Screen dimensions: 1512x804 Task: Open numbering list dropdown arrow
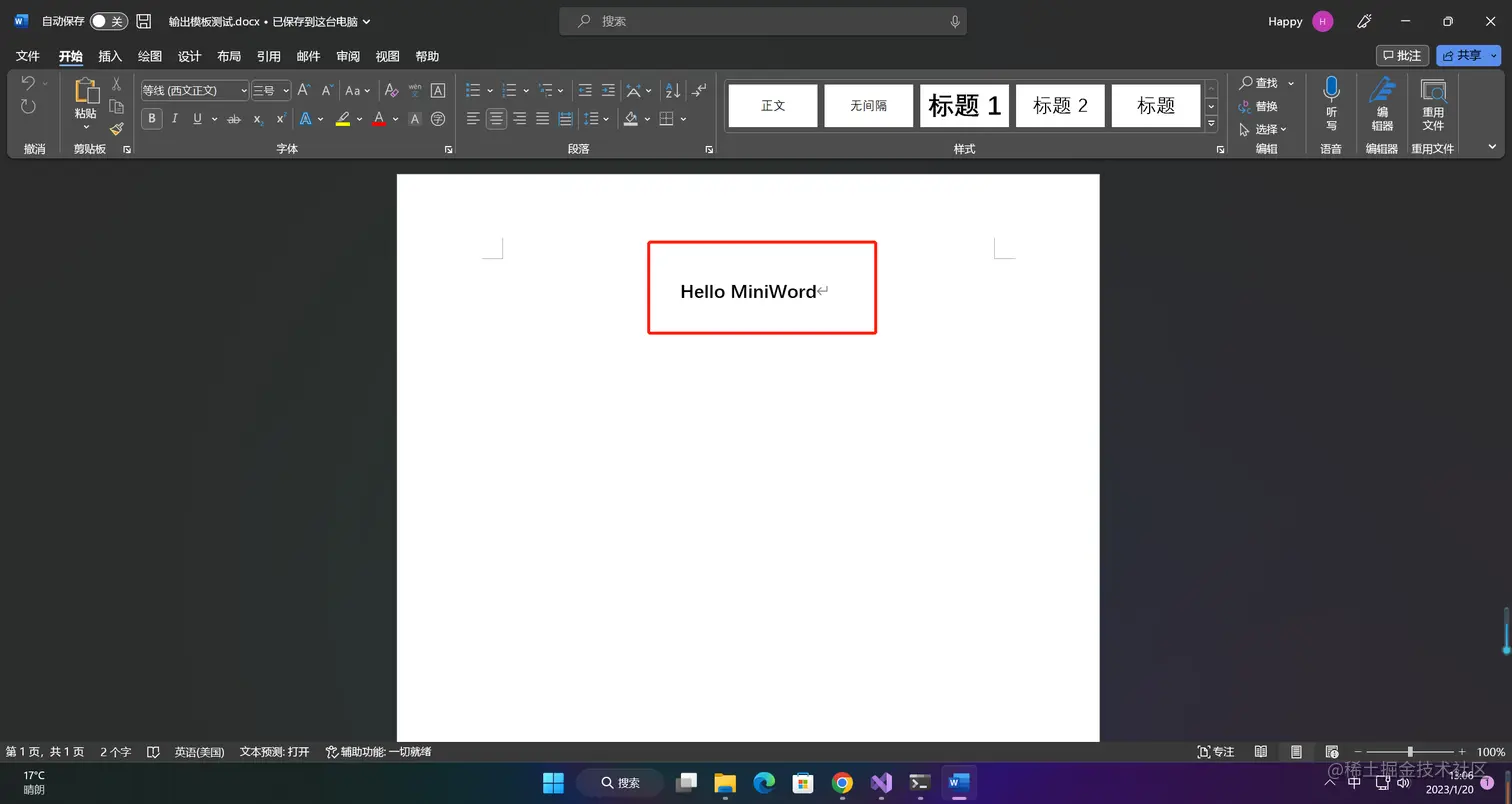click(x=526, y=91)
